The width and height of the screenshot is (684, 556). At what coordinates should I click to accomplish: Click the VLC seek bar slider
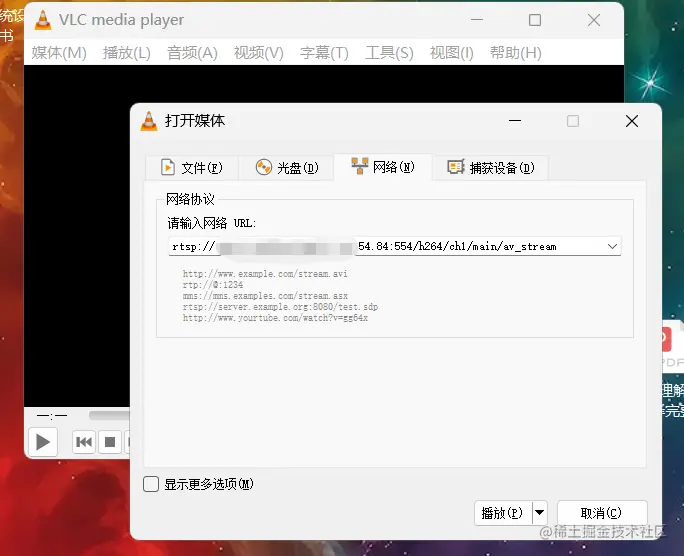[x=109, y=415]
